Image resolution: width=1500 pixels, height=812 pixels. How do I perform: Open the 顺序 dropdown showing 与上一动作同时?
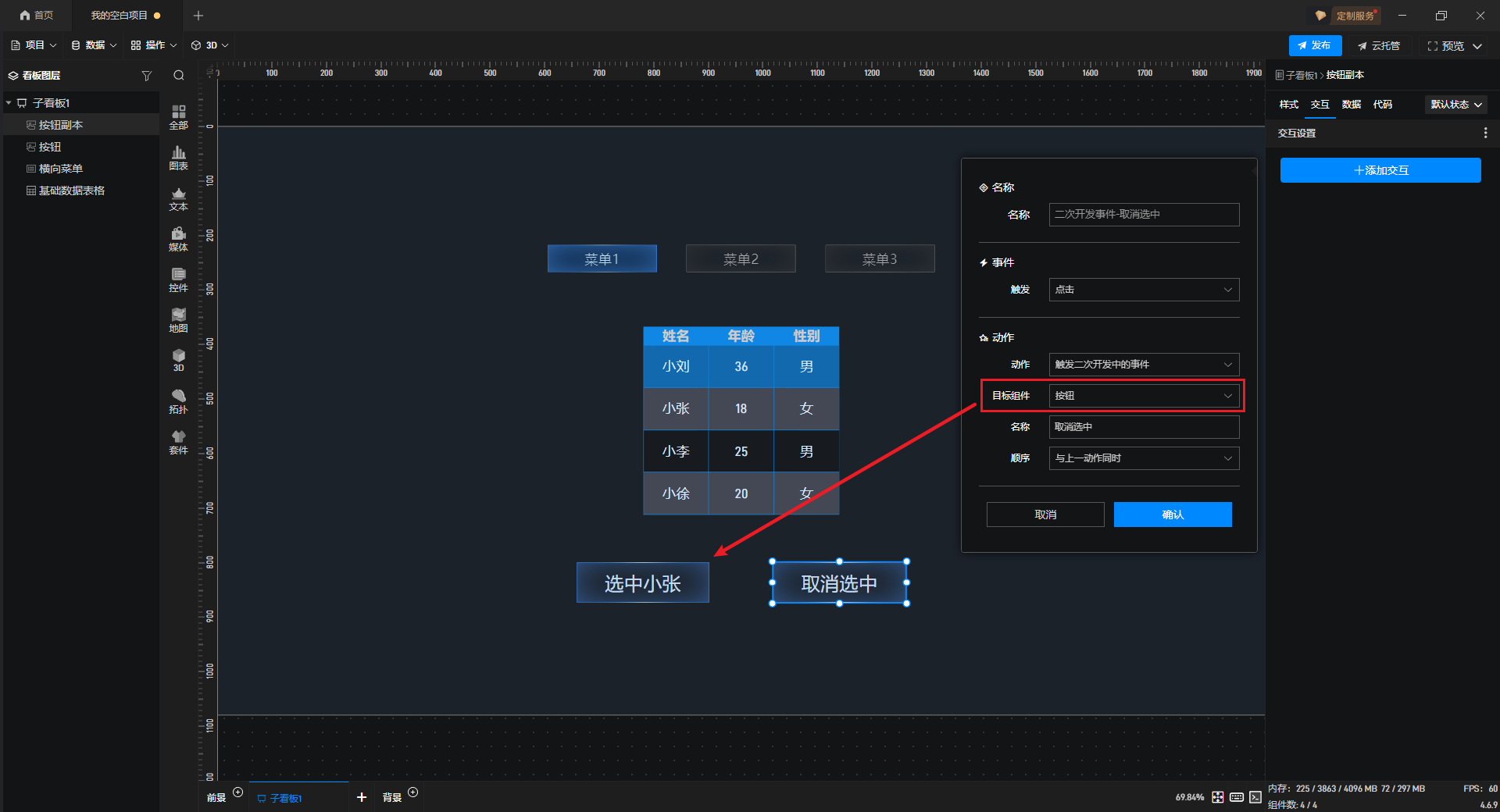coord(1143,458)
